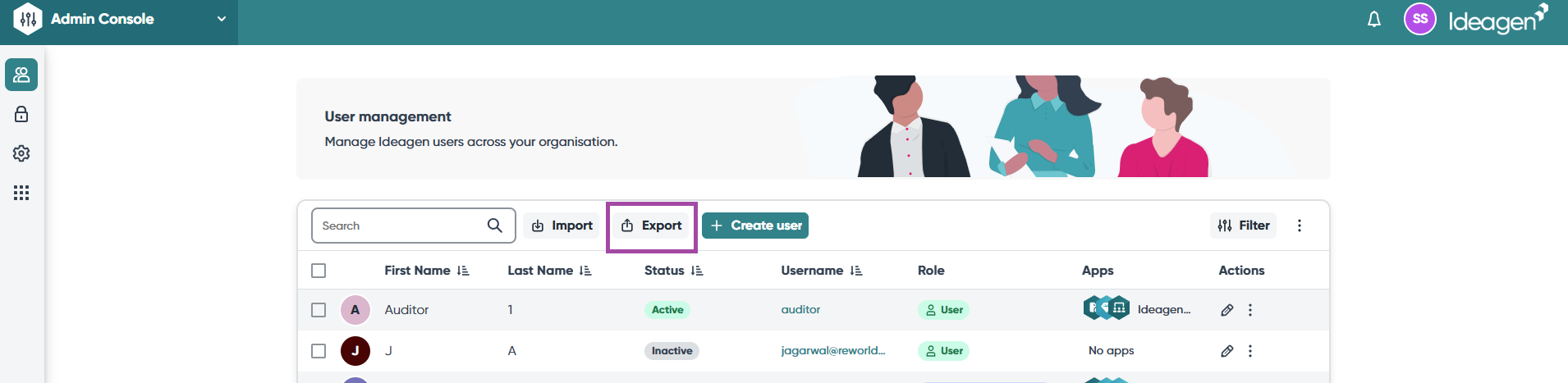Select the J A row checkbox
Screen dimensions: 1568x383
[x=319, y=351]
